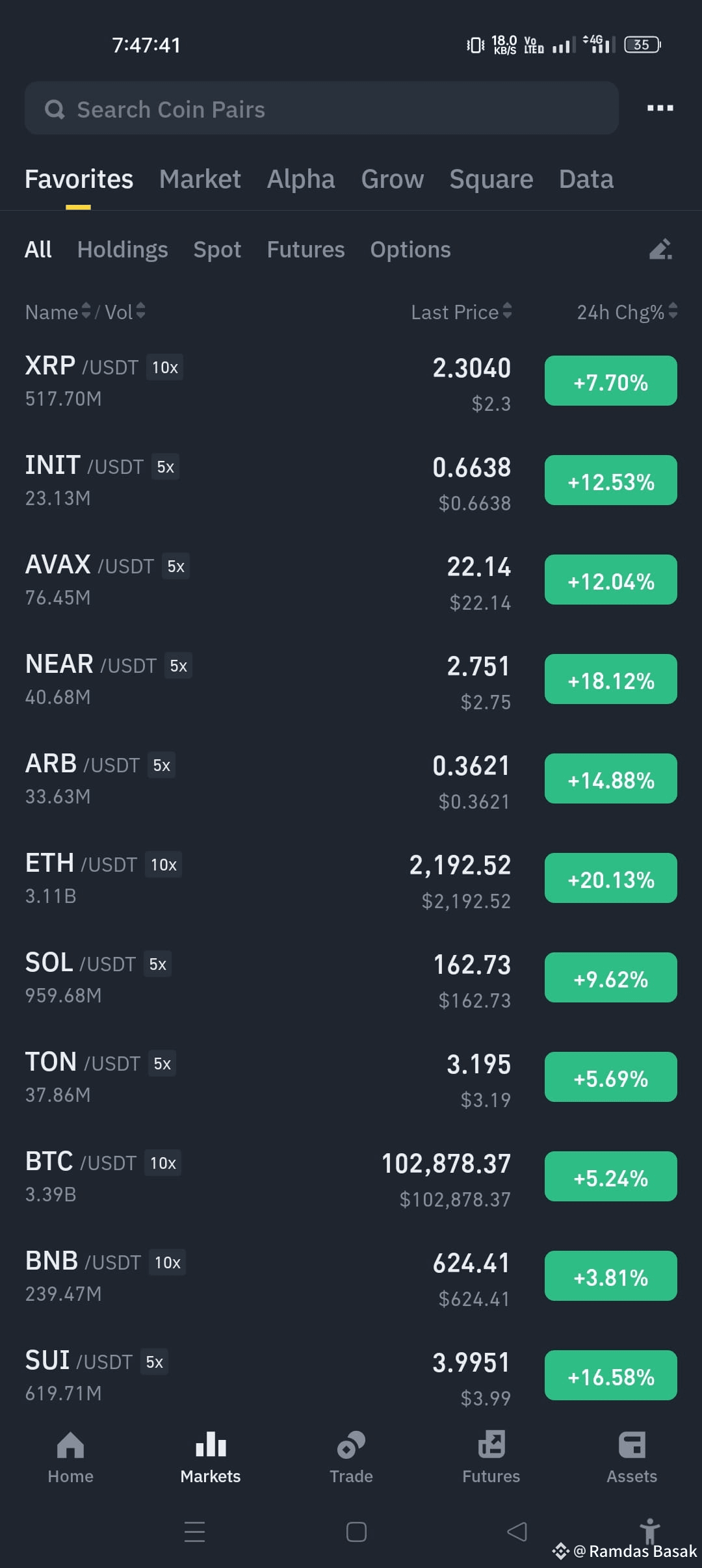This screenshot has width=702, height=1568.
Task: Toggle the +7.70% change badge for XRP
Action: point(610,381)
